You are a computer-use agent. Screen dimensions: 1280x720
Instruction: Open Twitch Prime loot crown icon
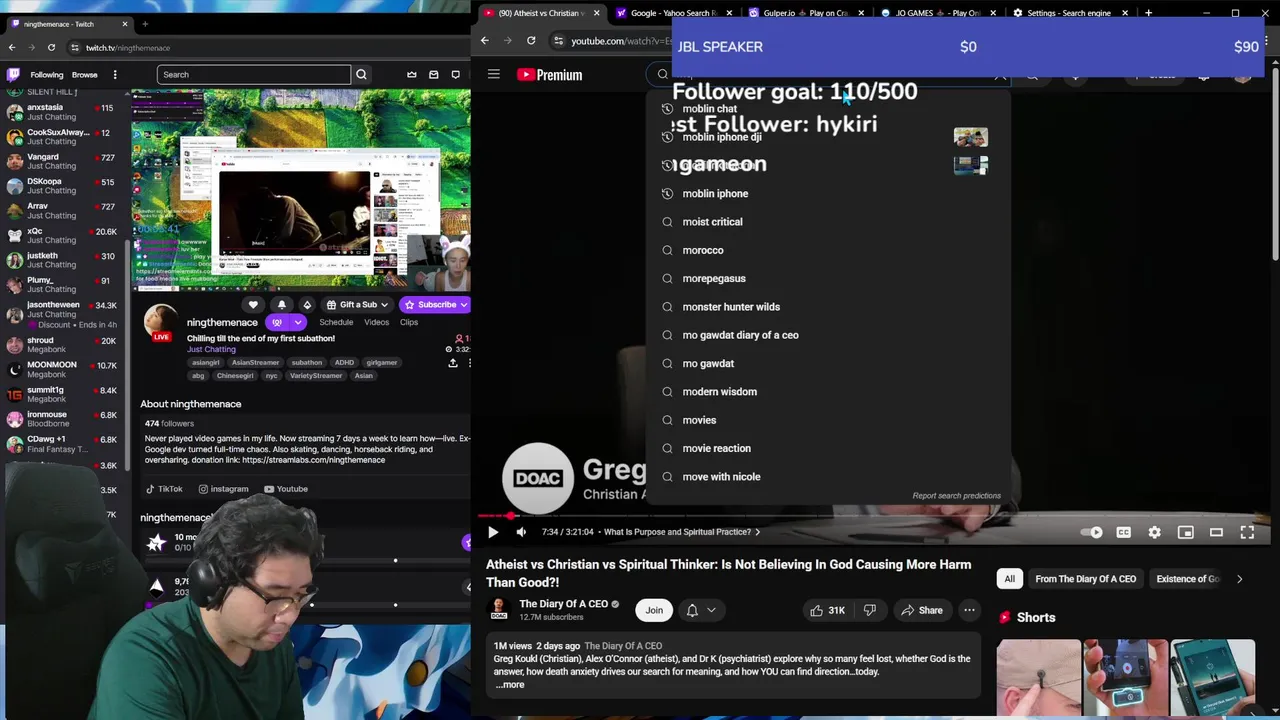click(x=412, y=74)
